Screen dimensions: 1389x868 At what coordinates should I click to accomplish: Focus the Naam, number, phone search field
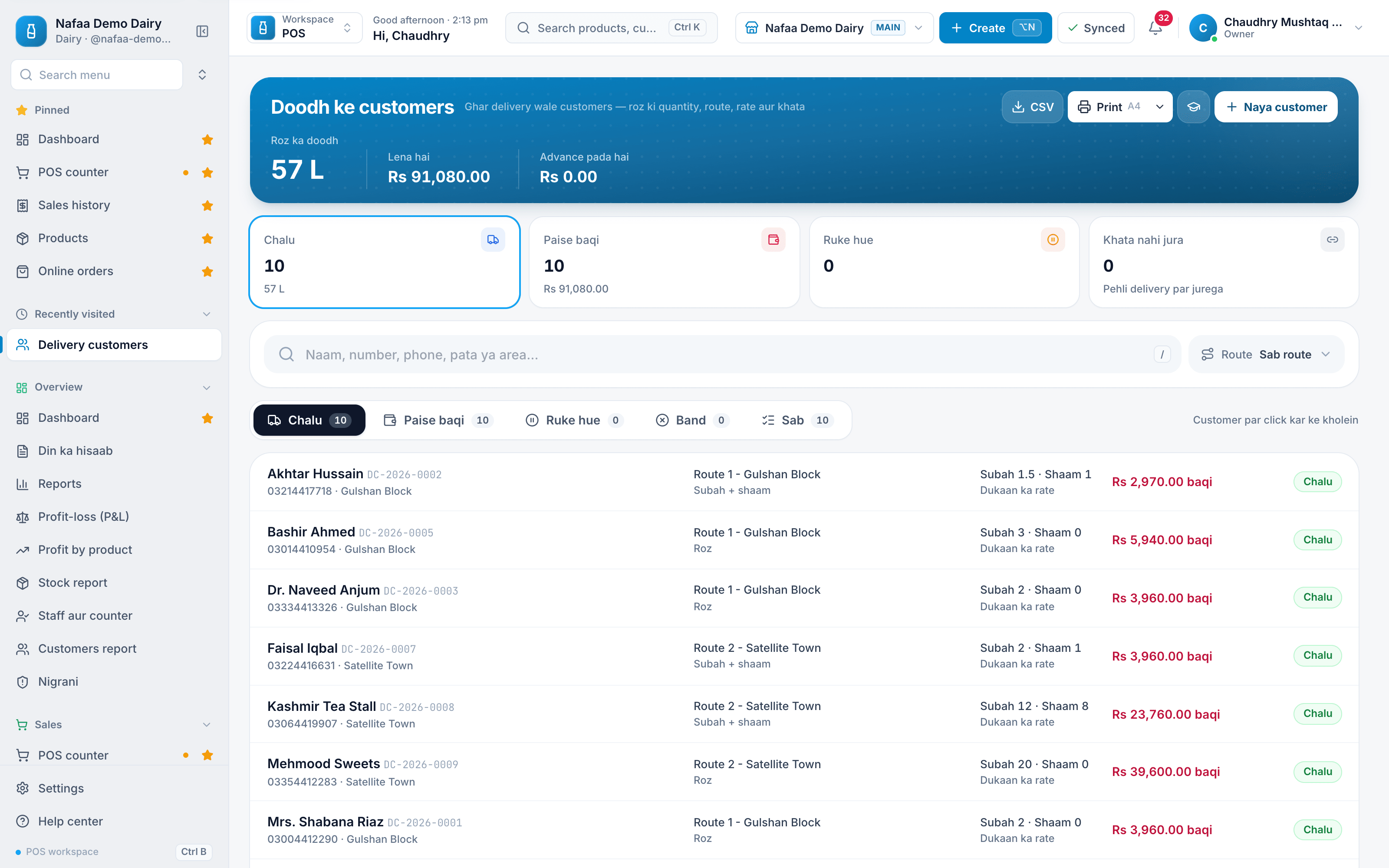tap(722, 355)
